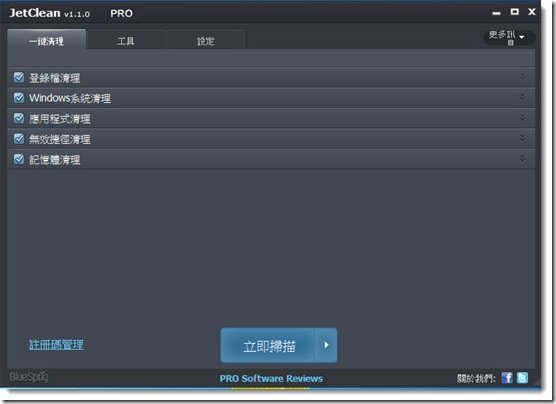Close the JetClean window
Viewport: 556px width, 404px height.
(x=532, y=12)
